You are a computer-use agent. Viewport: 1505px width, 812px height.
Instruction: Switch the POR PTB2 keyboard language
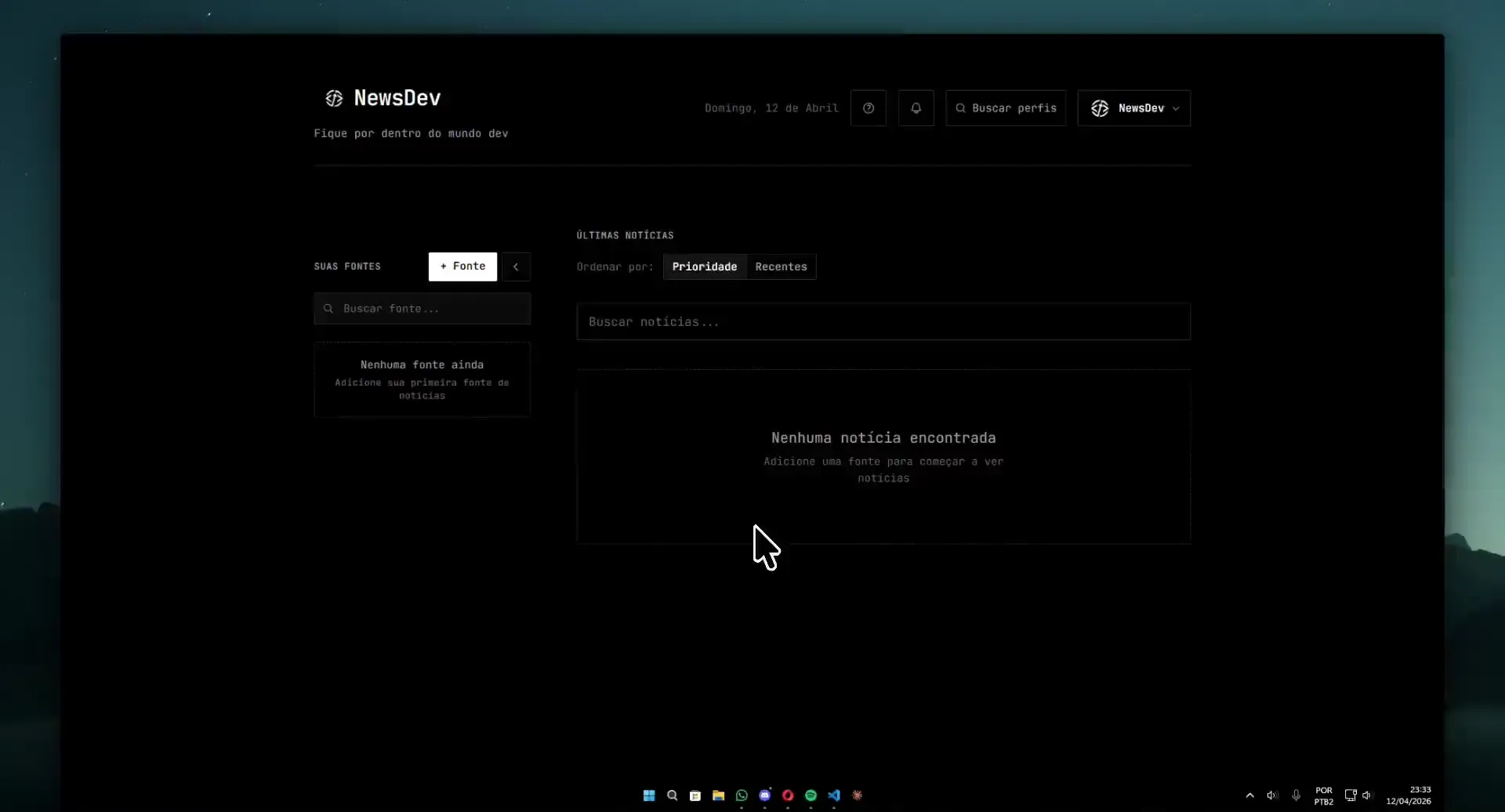coord(1324,796)
